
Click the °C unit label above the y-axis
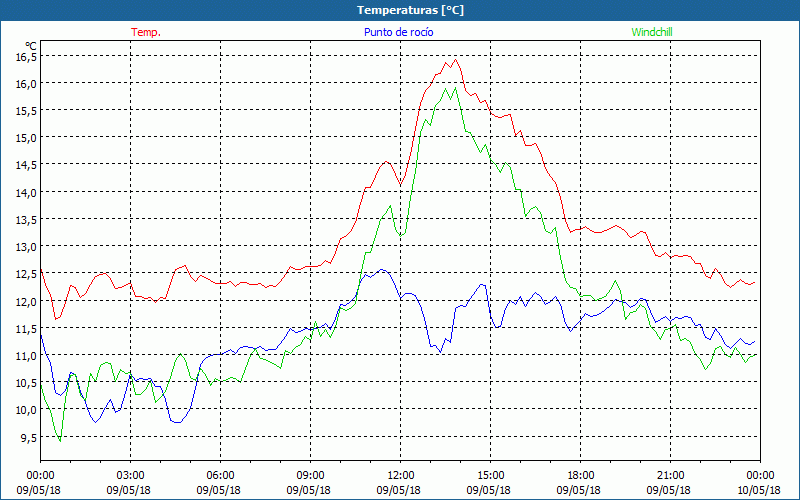point(31,46)
